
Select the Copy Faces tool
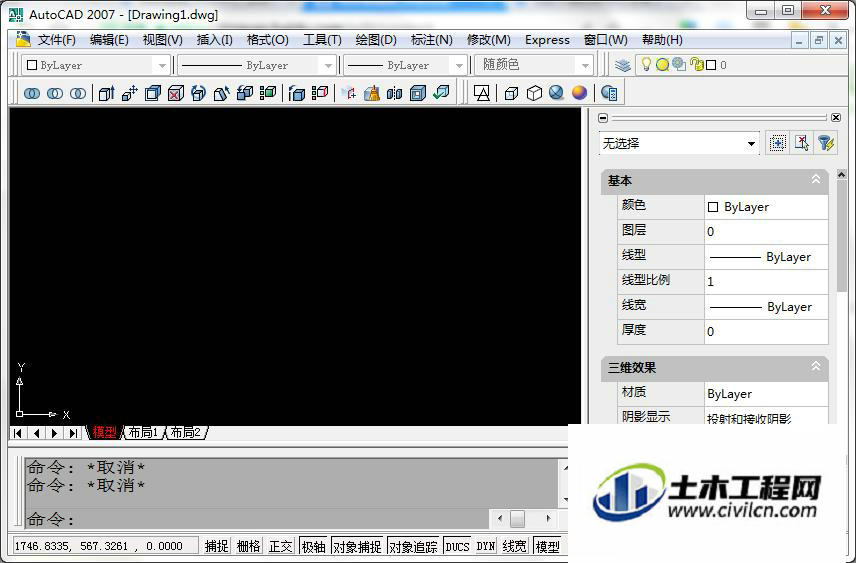[245, 93]
